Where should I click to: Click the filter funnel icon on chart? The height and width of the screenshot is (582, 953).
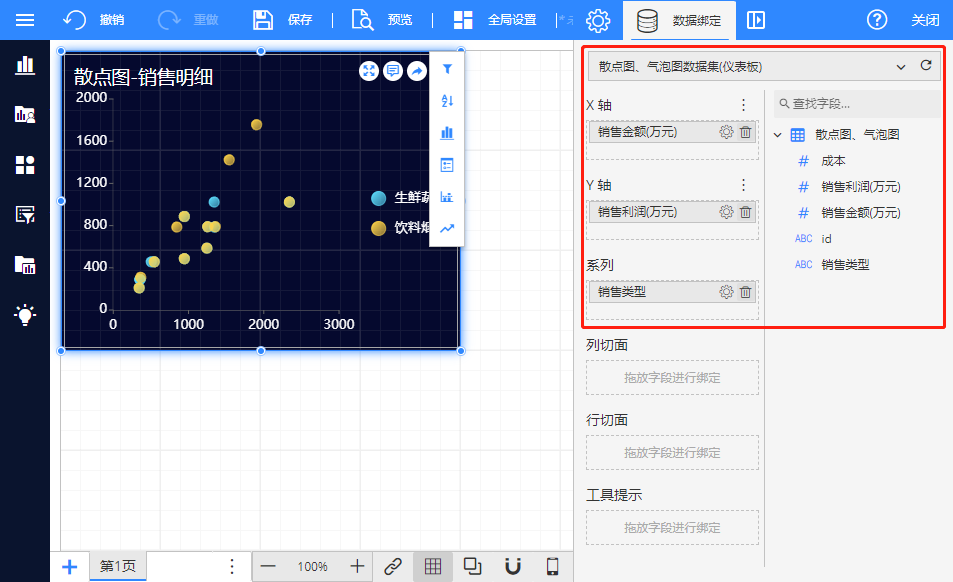tap(447, 69)
